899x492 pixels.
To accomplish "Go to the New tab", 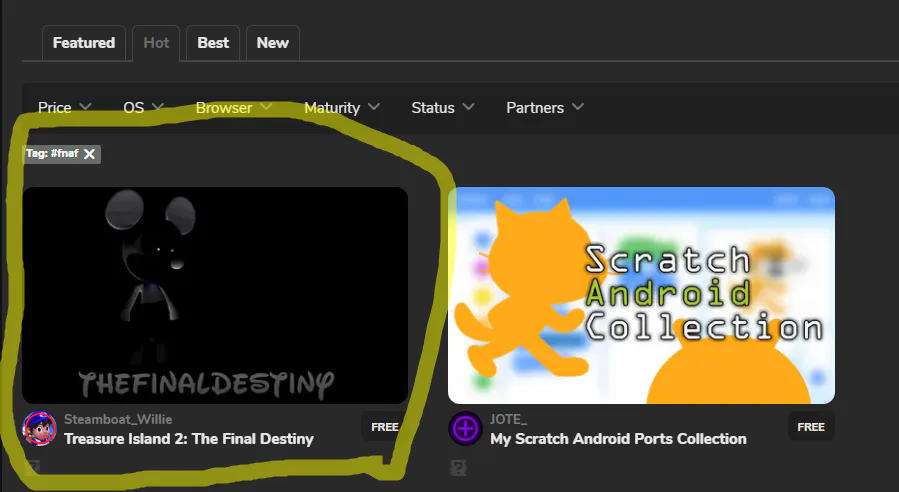I will pyautogui.click(x=272, y=43).
